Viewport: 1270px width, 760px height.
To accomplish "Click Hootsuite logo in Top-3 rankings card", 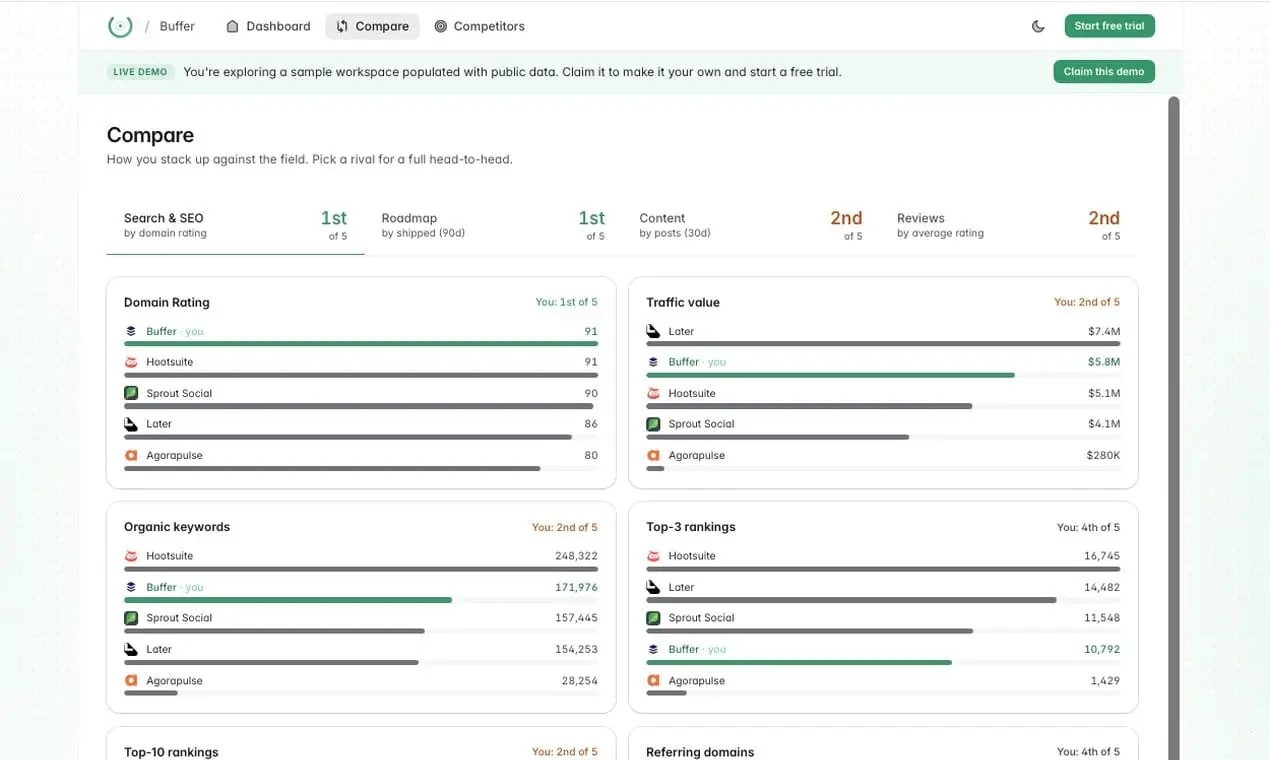I will 653,556.
